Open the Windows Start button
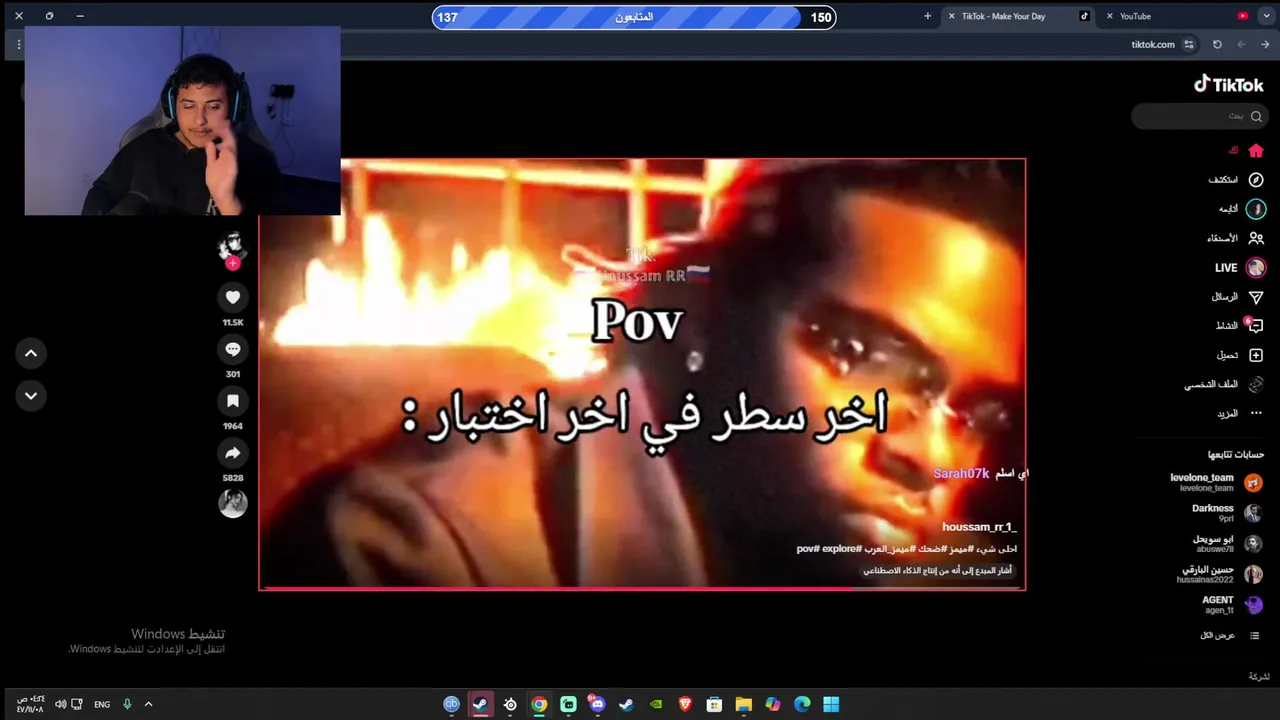This screenshot has height=720, width=1280. pos(831,704)
